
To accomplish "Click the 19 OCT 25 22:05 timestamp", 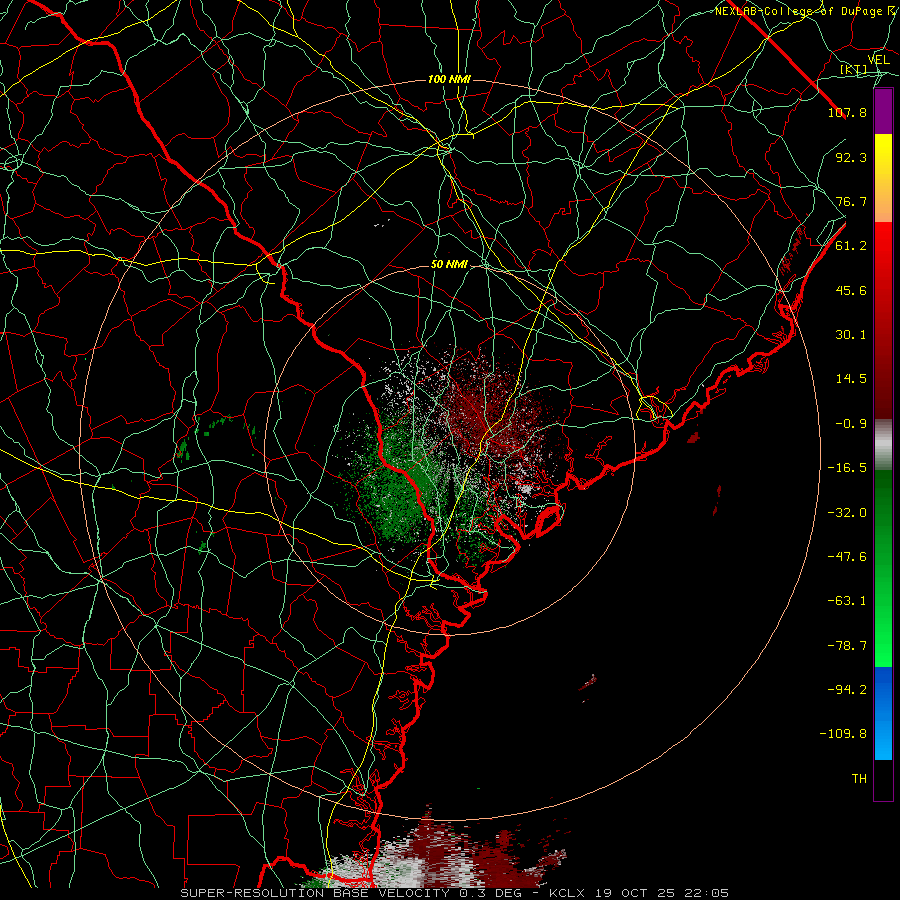I will tap(660, 893).
